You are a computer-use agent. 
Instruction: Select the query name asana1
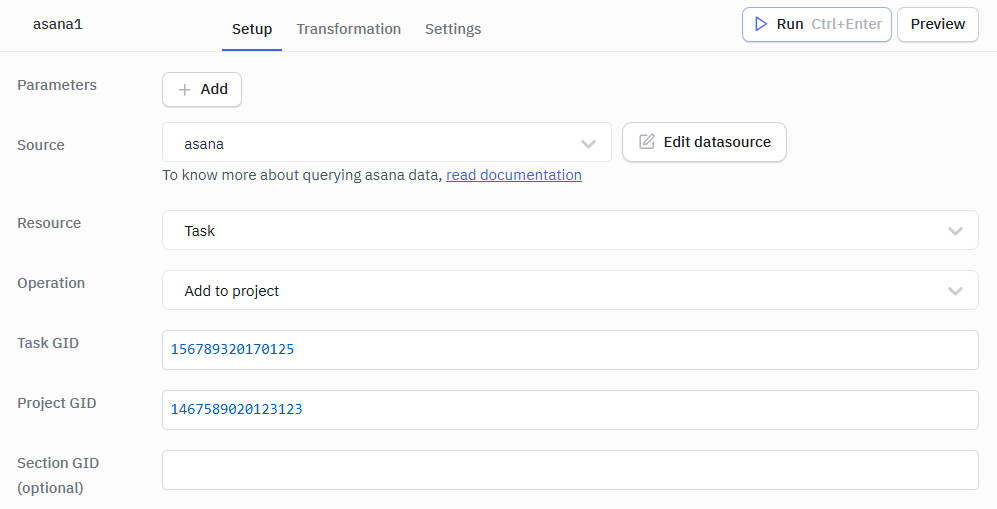tap(58, 24)
